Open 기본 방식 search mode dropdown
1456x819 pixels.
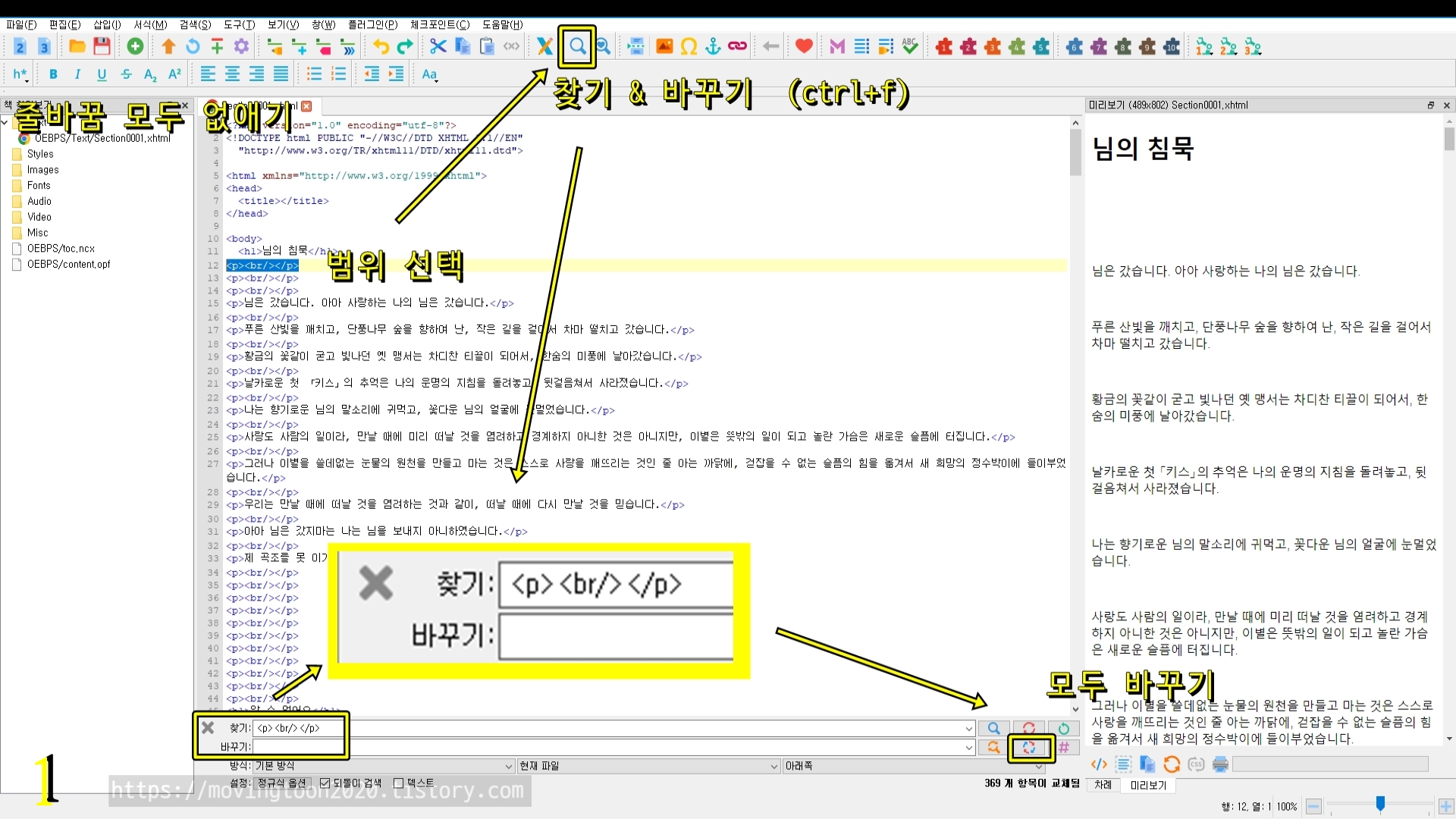point(384,766)
